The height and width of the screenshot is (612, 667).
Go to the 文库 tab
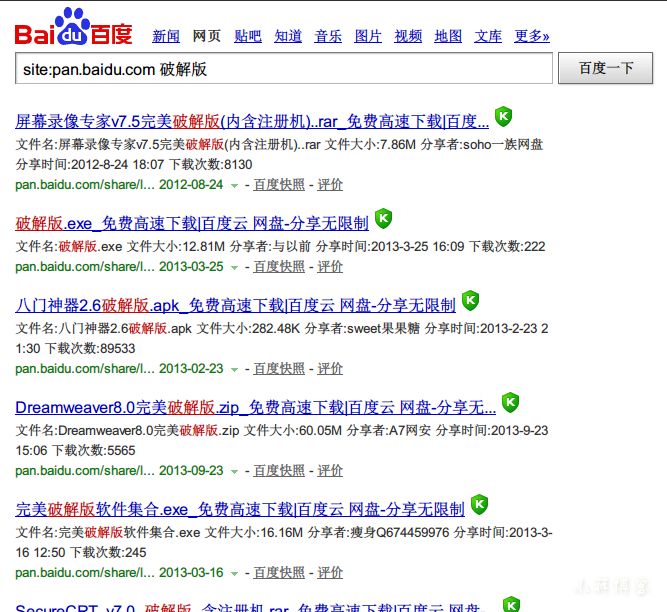488,36
